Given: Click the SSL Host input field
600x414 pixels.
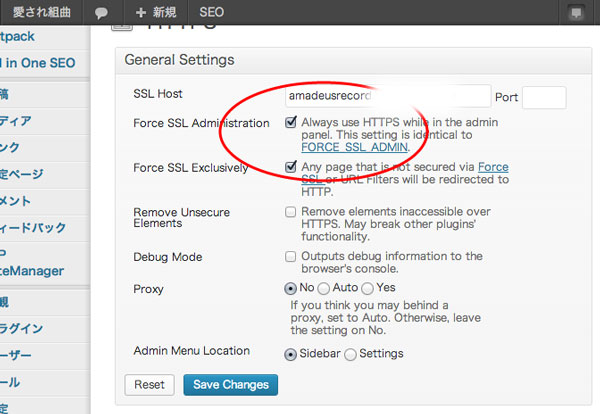Looking at the screenshot, I should 388,96.
